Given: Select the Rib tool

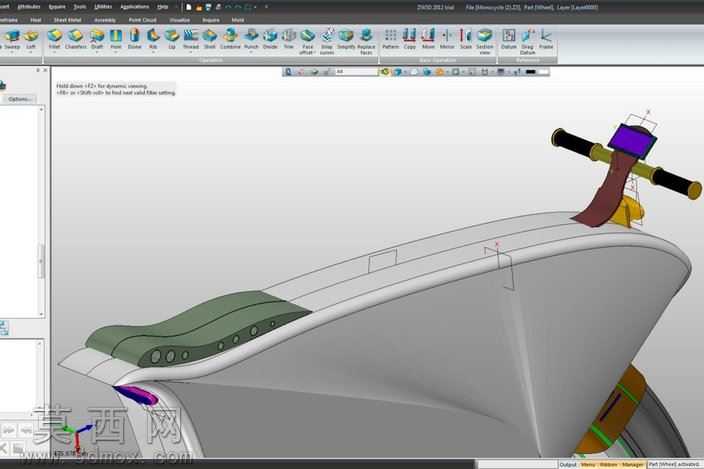Looking at the screenshot, I should [153, 39].
